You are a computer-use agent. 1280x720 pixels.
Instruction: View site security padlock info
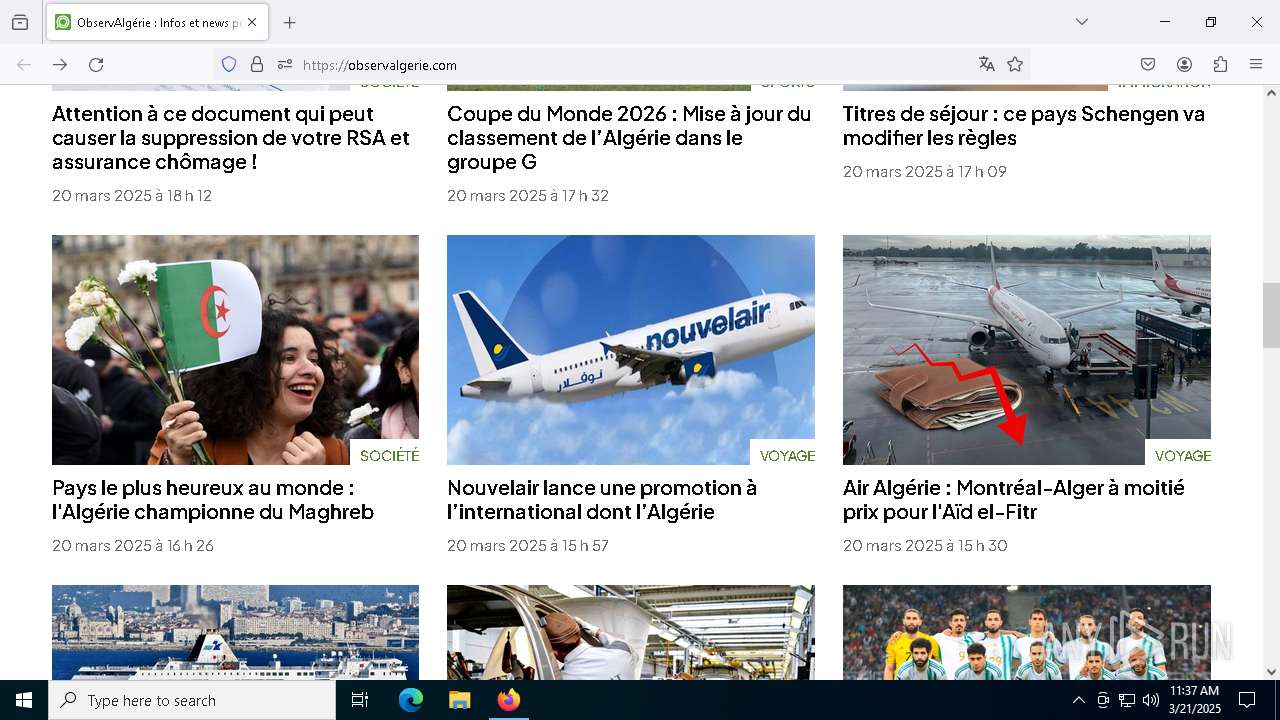[x=257, y=64]
